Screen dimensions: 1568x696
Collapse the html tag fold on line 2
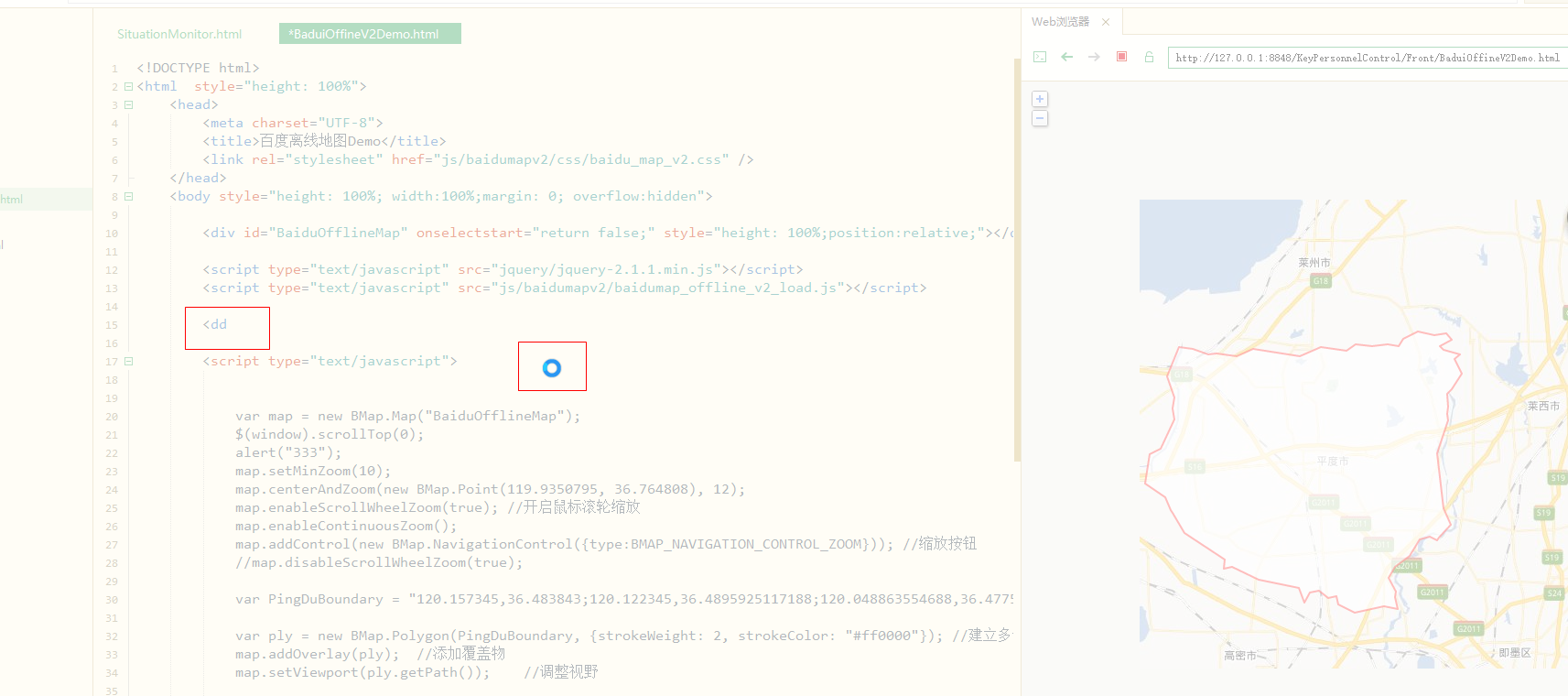click(129, 87)
